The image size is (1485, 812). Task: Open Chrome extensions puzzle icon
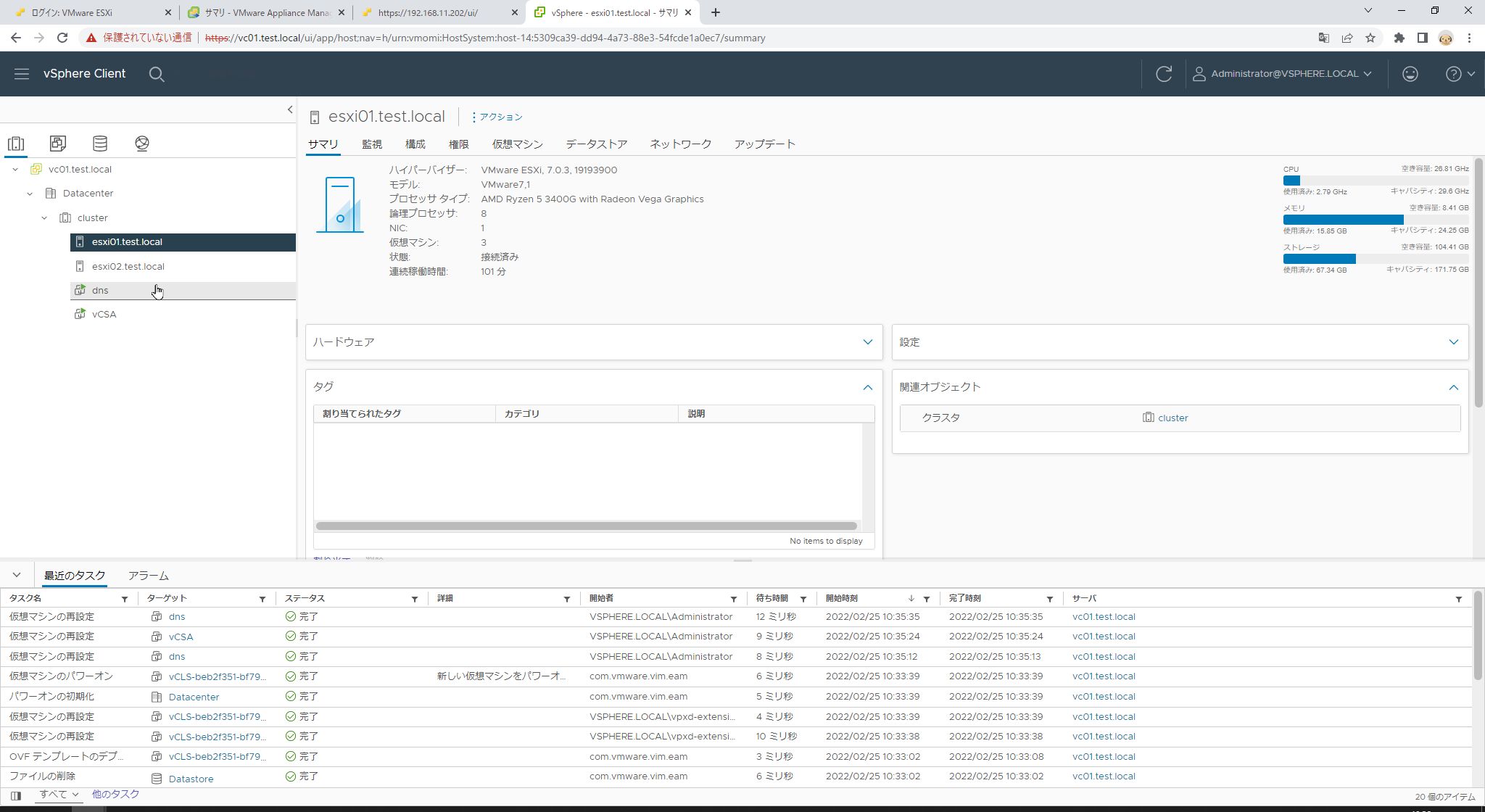tap(1399, 38)
